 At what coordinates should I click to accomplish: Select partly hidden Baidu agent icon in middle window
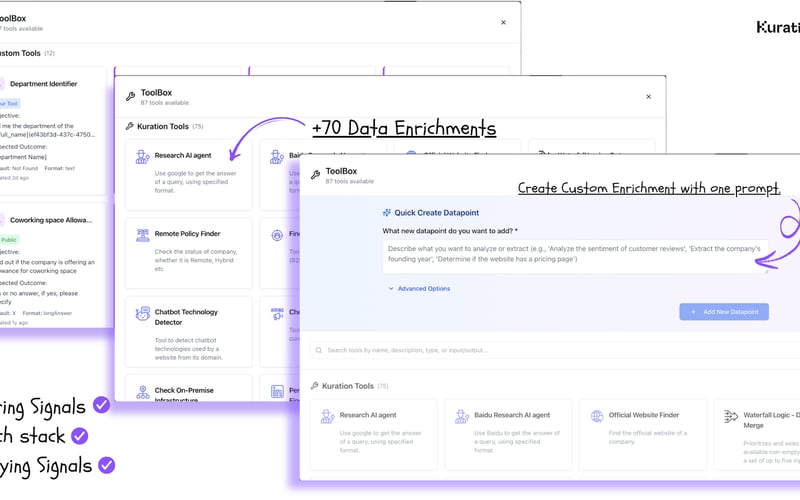tap(277, 157)
